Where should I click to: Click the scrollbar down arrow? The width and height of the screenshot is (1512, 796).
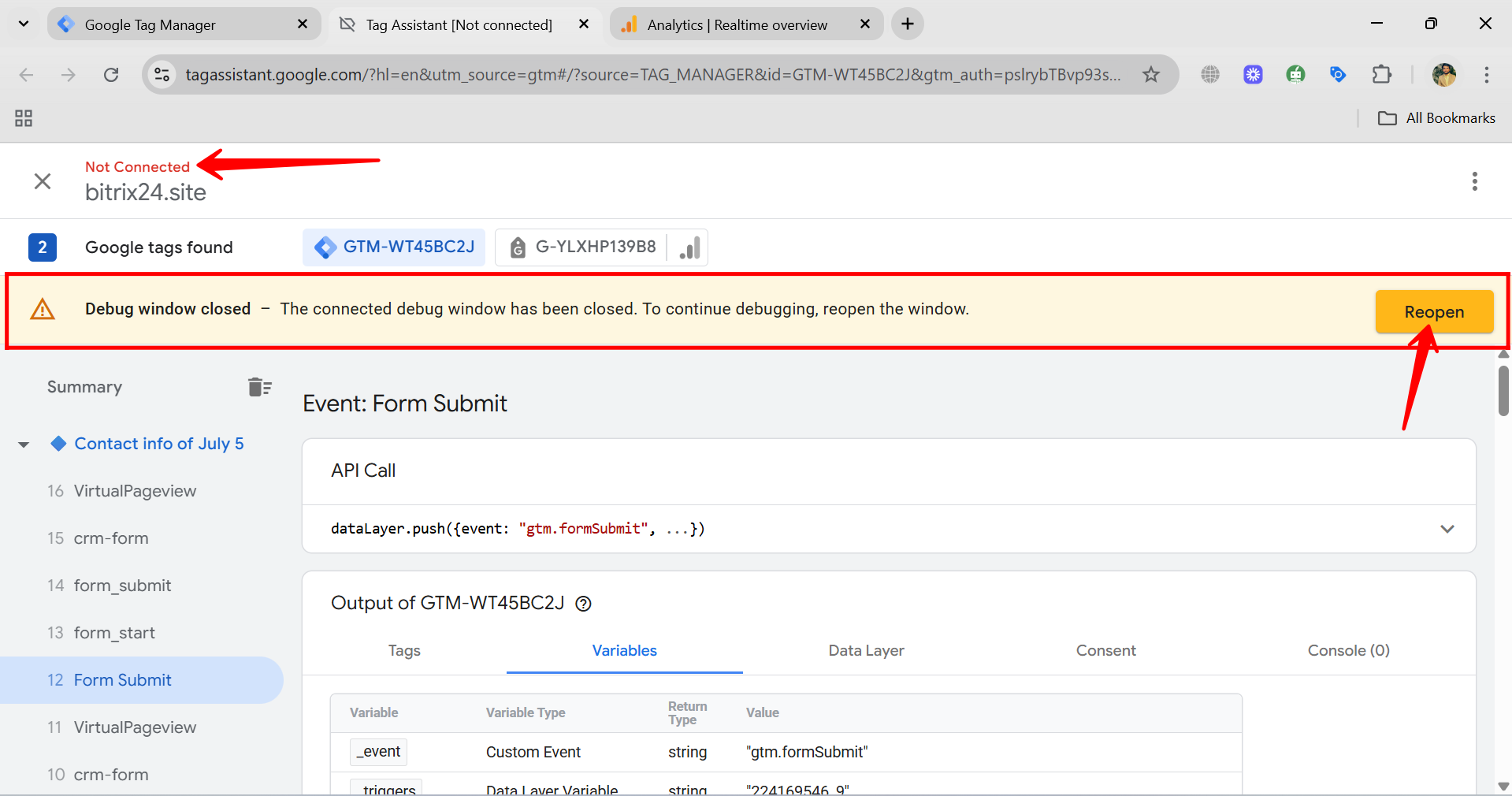coord(1503,787)
